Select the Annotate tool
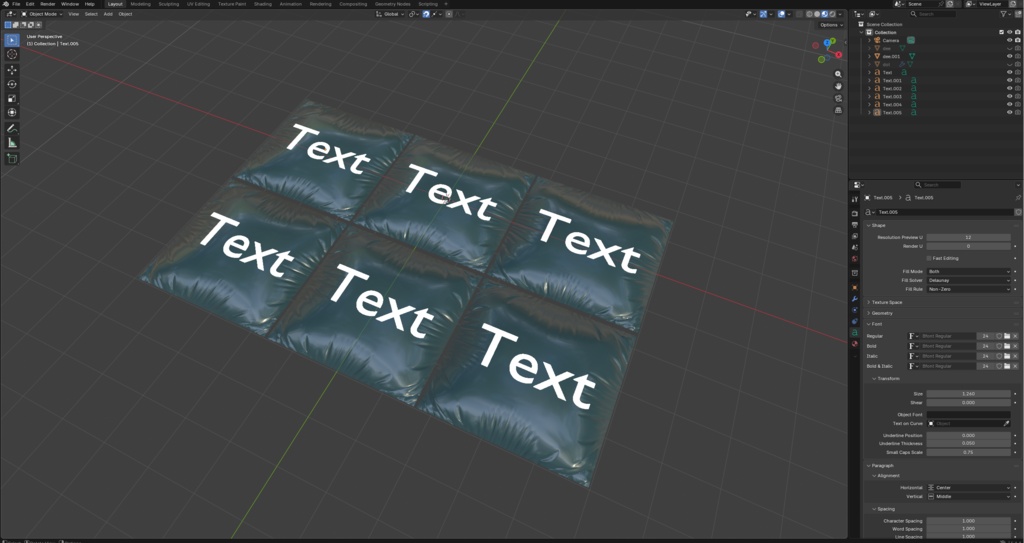1024x543 pixels. pos(12,129)
